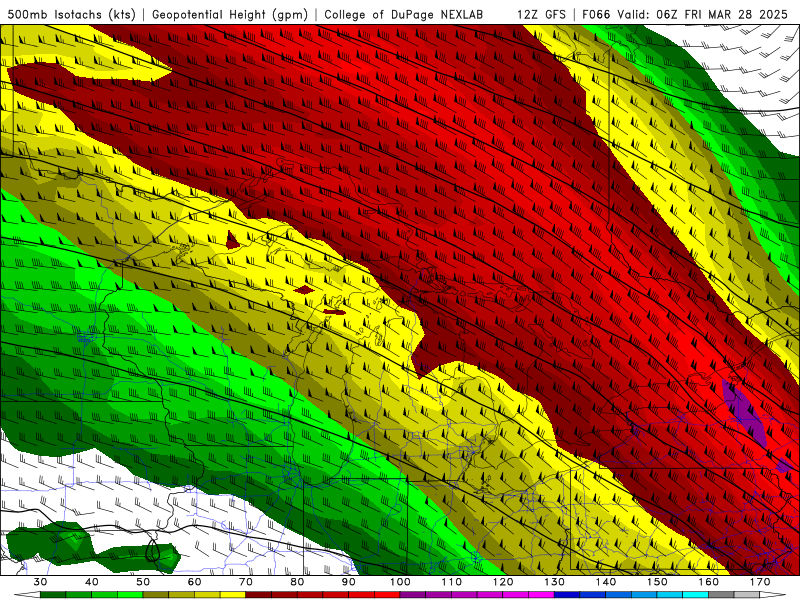Click the 'F066' forecast hour text
This screenshot has width=800, height=600.
tap(596, 14)
